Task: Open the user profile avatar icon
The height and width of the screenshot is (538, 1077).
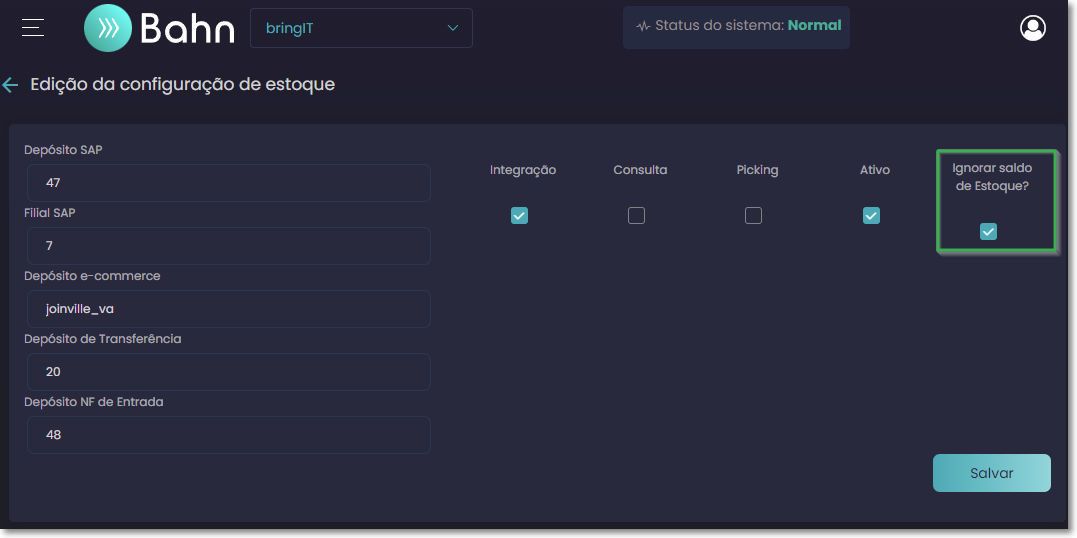Action: click(x=1032, y=28)
